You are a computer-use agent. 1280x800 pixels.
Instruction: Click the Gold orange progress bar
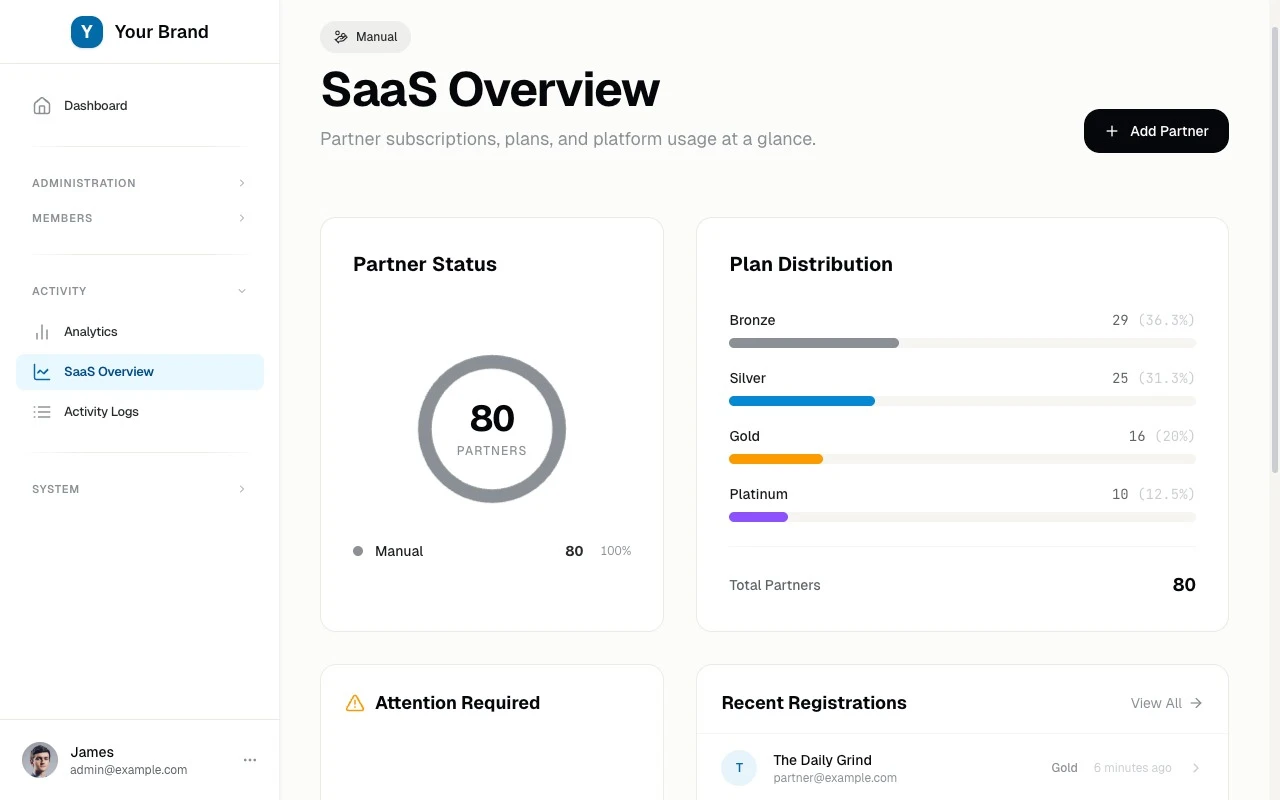coord(776,459)
